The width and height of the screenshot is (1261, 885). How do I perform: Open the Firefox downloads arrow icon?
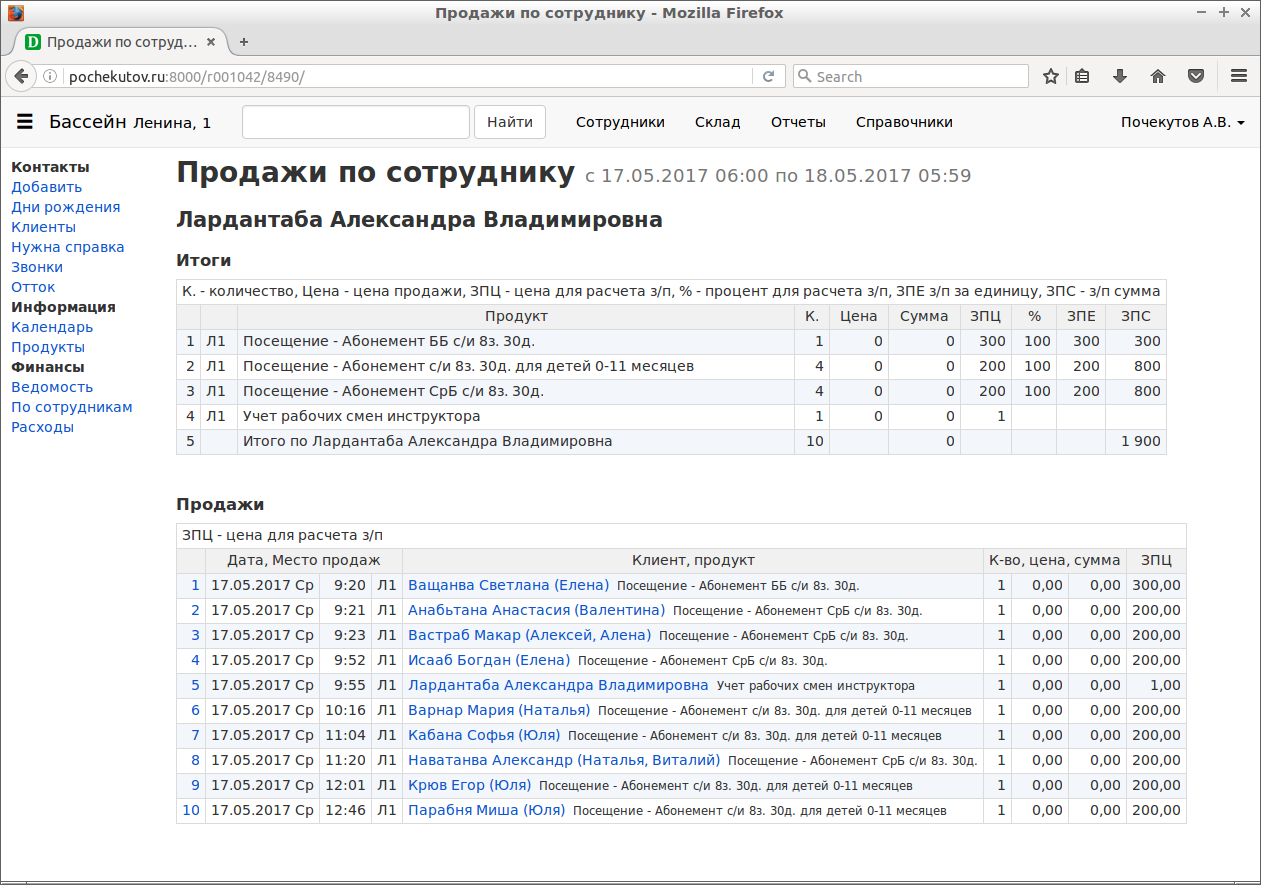1120,77
